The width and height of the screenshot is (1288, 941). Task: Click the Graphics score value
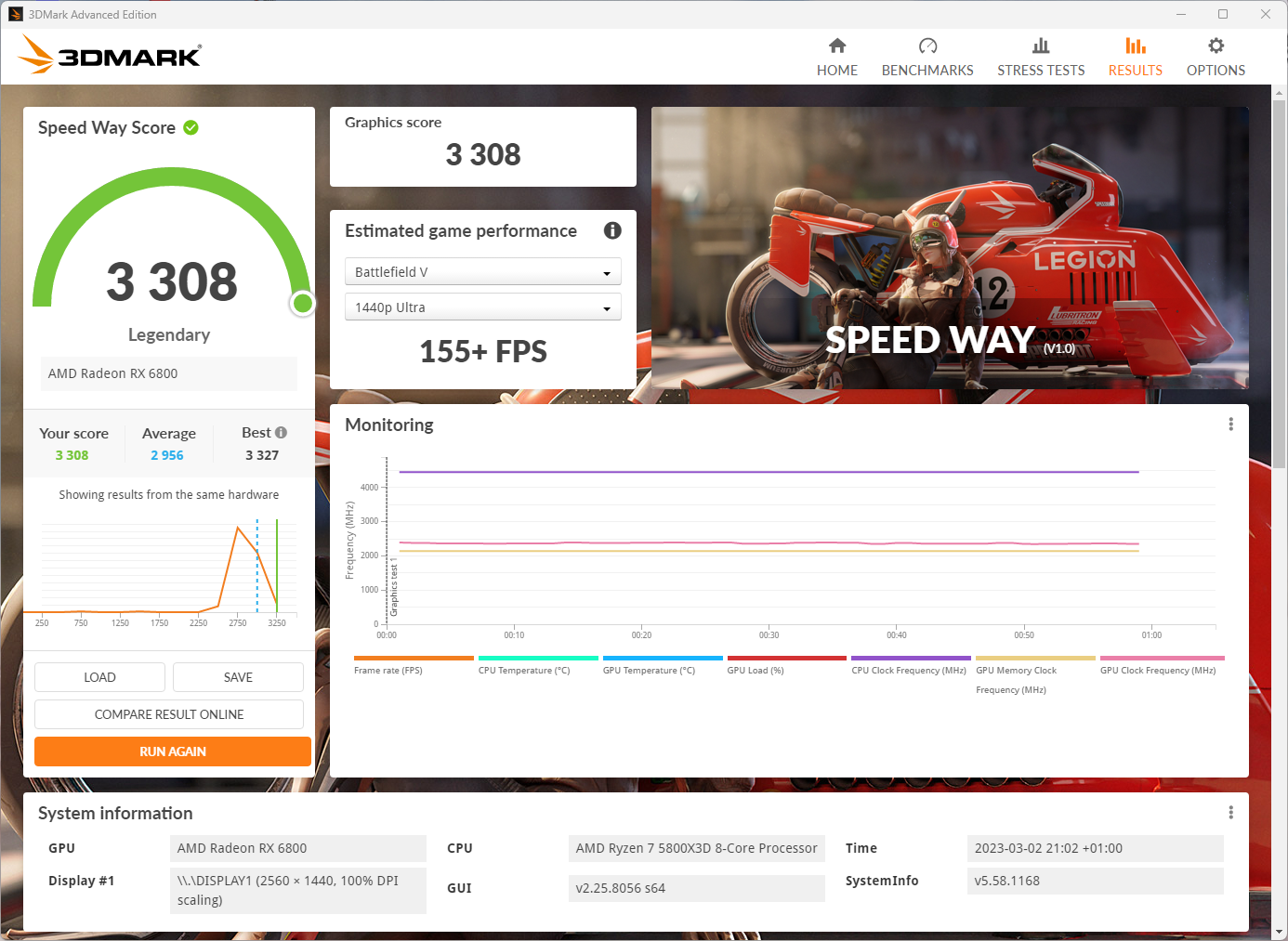pyautogui.click(x=483, y=154)
